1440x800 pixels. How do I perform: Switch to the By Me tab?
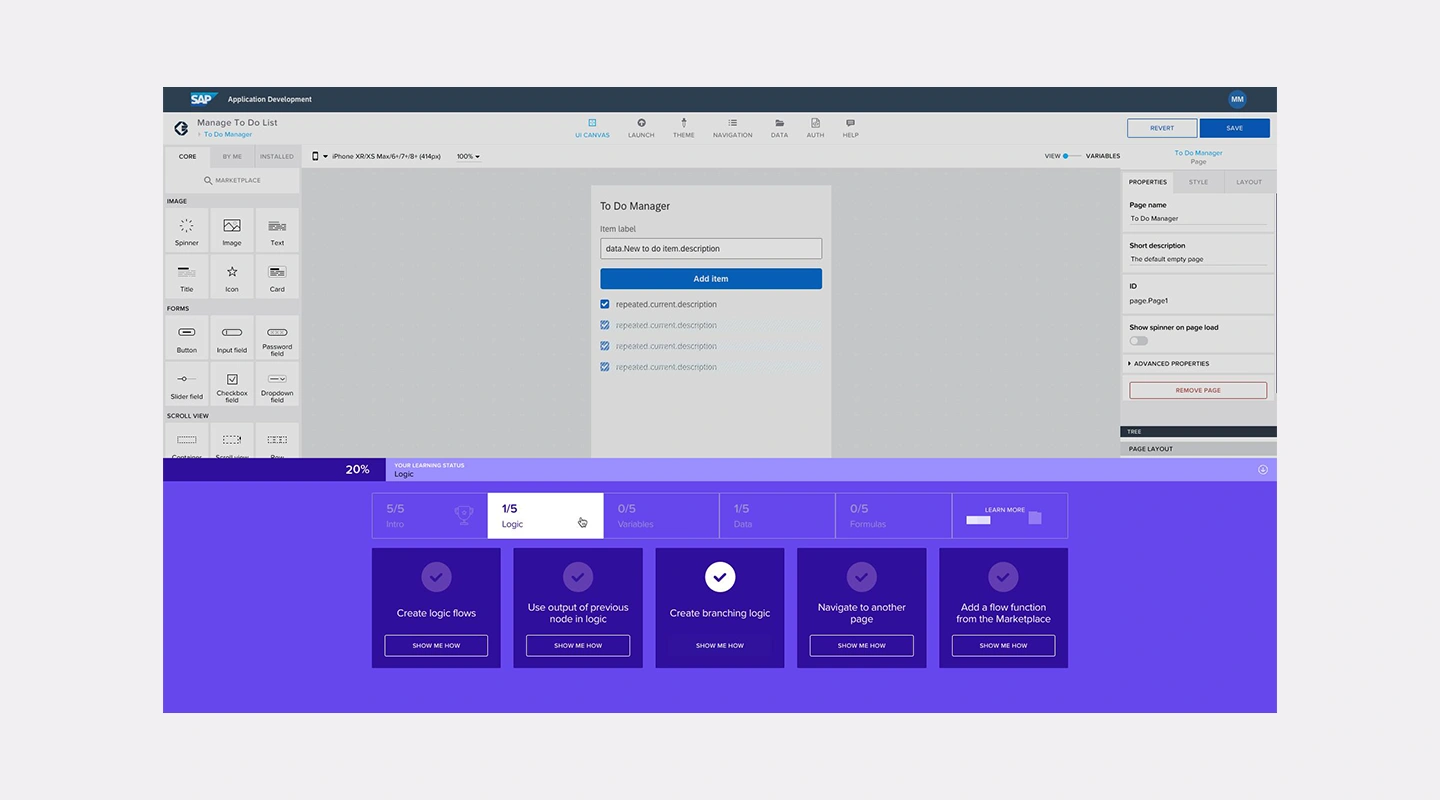pyautogui.click(x=232, y=156)
